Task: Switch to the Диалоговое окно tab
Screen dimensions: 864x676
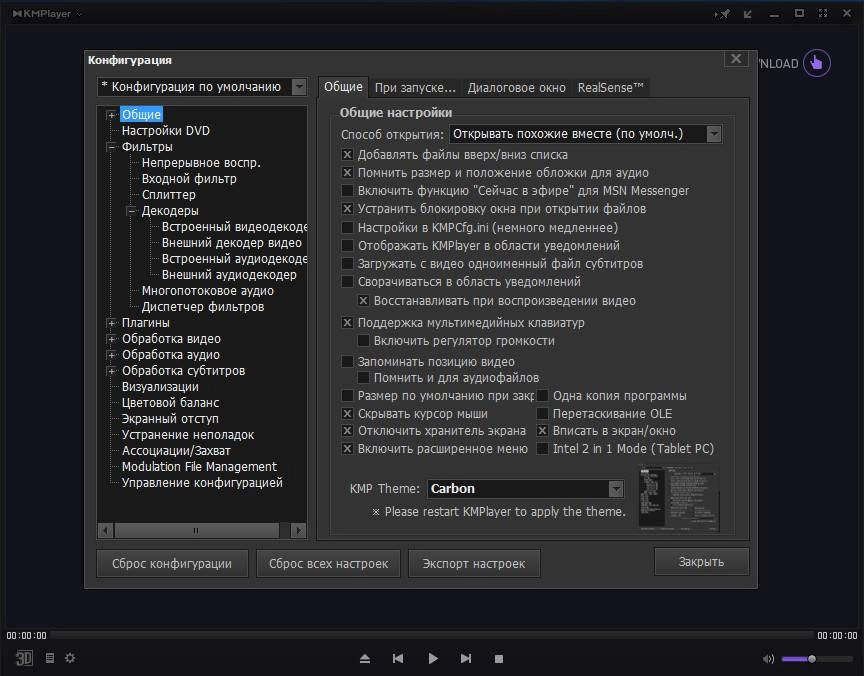Action: tap(516, 88)
